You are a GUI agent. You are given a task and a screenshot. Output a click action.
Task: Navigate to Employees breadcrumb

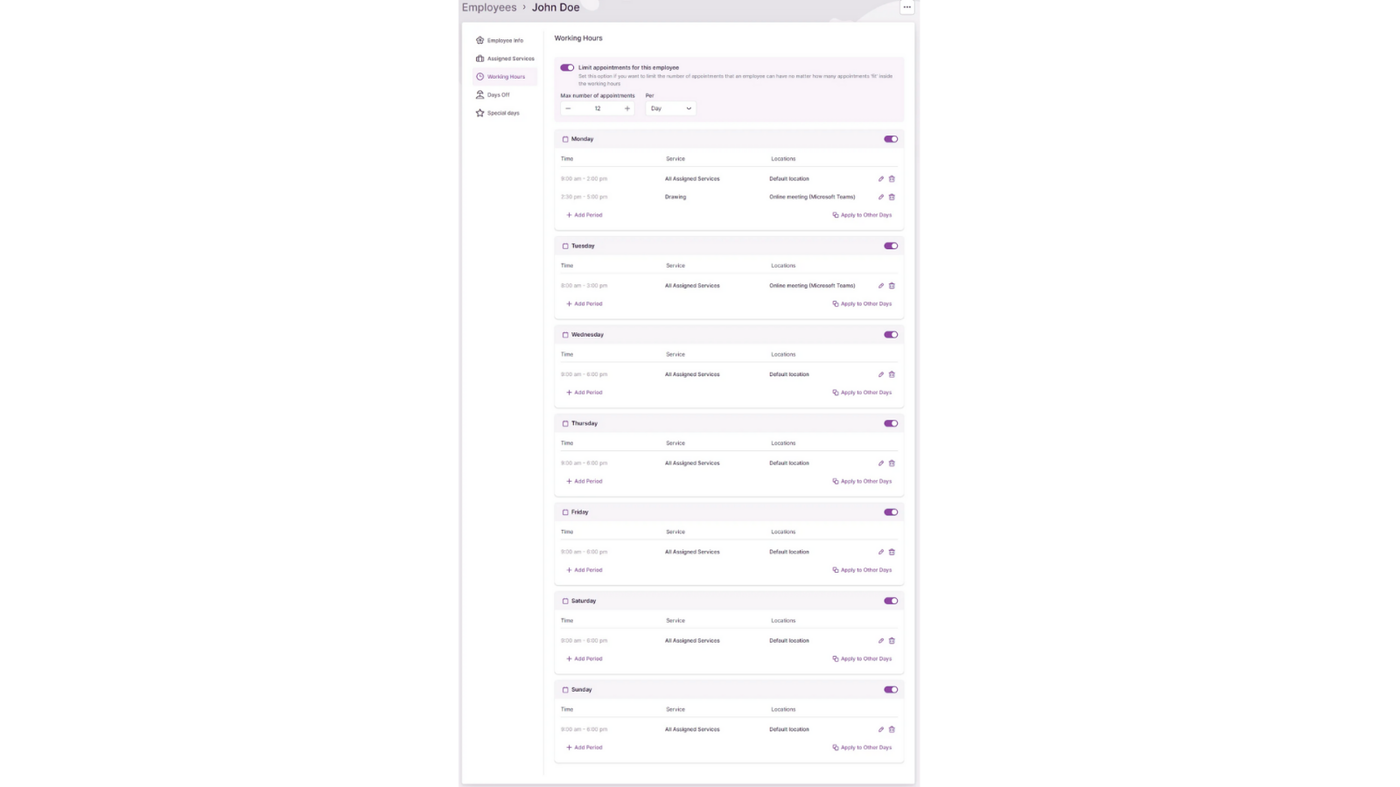[x=489, y=8]
